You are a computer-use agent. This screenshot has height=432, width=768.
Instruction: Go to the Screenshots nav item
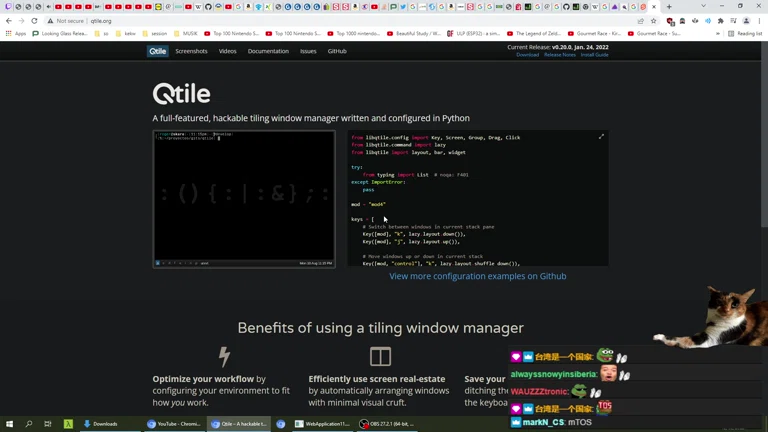191,51
